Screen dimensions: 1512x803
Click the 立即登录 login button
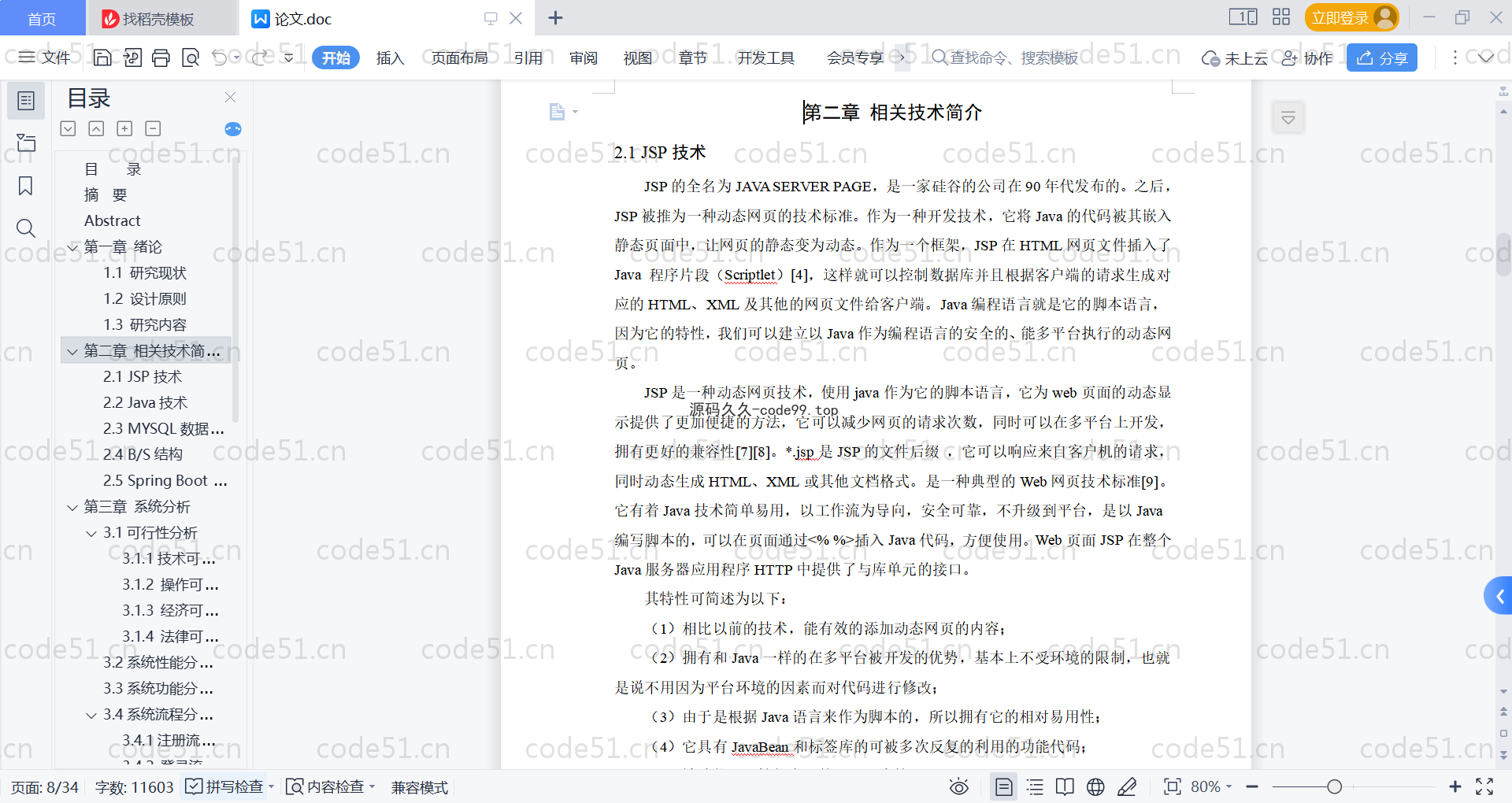pos(1351,17)
